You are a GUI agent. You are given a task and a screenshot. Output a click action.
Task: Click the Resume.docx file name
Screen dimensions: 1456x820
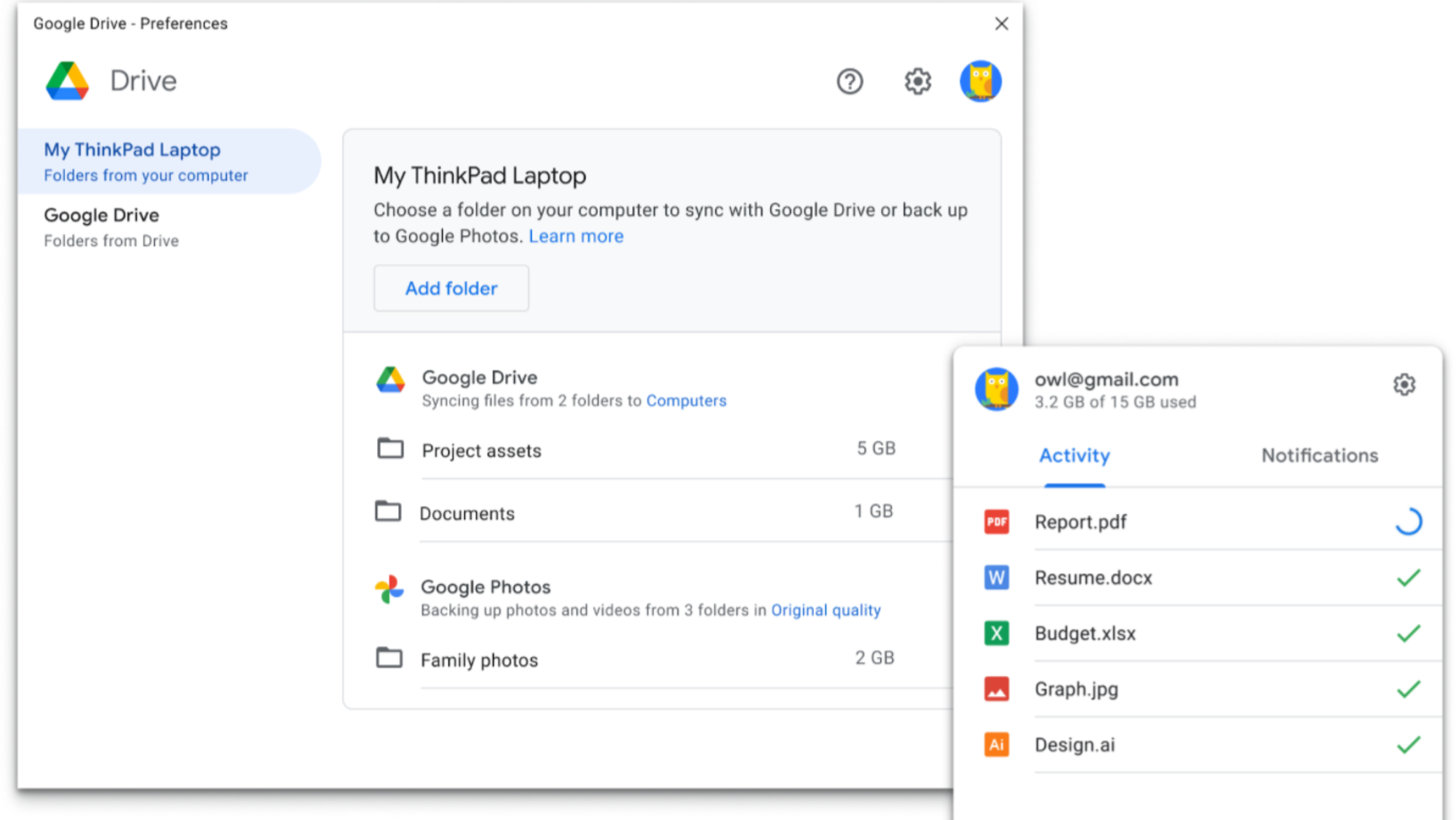coord(1093,577)
